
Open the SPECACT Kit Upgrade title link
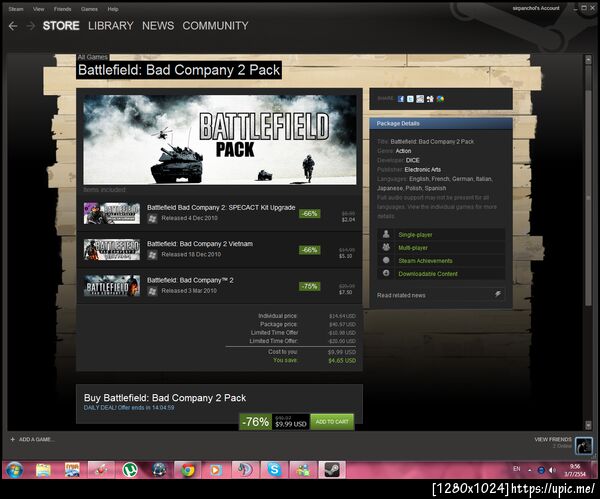pyautogui.click(x=221, y=207)
